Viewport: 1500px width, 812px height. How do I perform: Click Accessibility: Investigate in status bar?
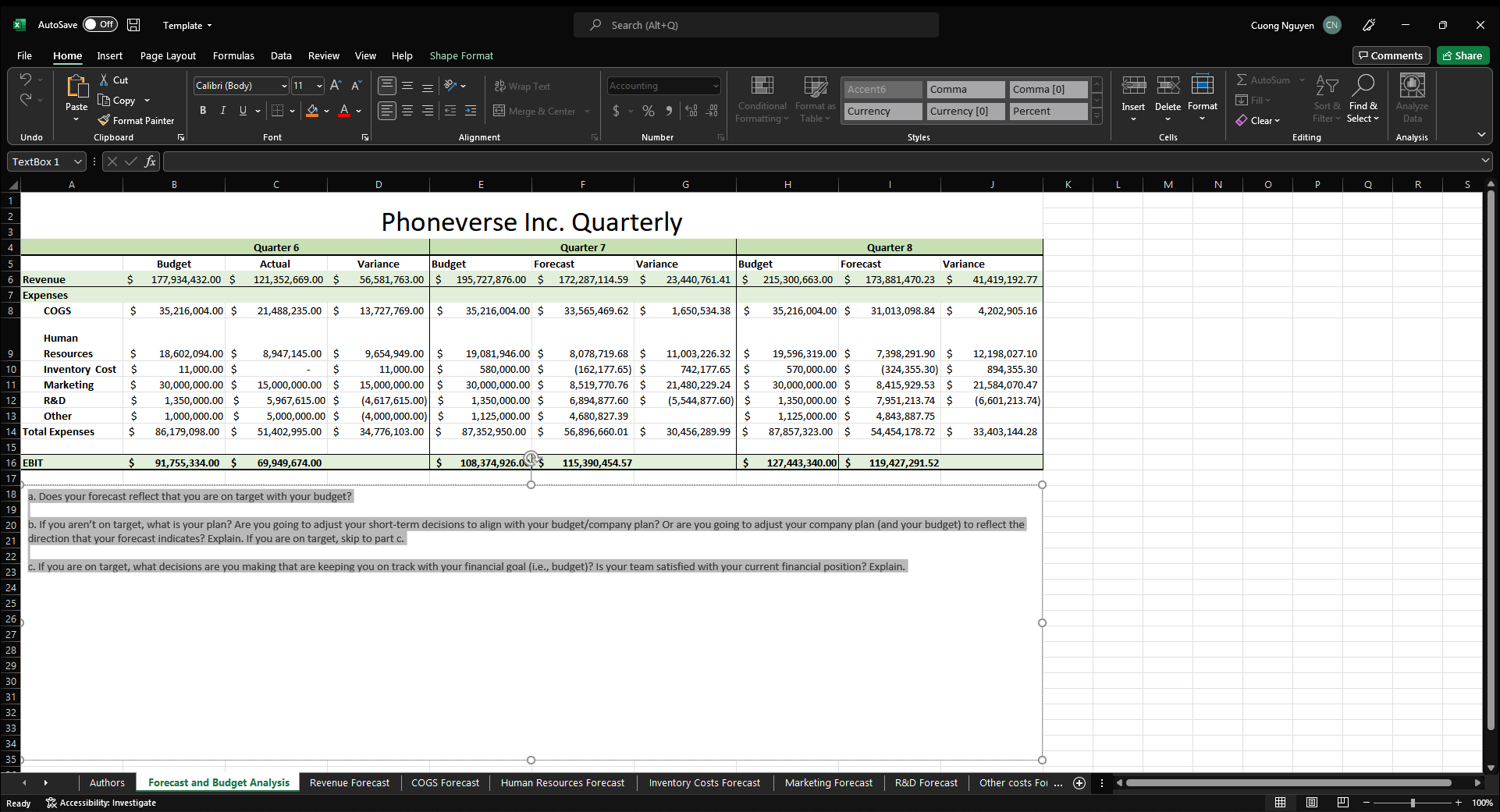click(x=101, y=803)
